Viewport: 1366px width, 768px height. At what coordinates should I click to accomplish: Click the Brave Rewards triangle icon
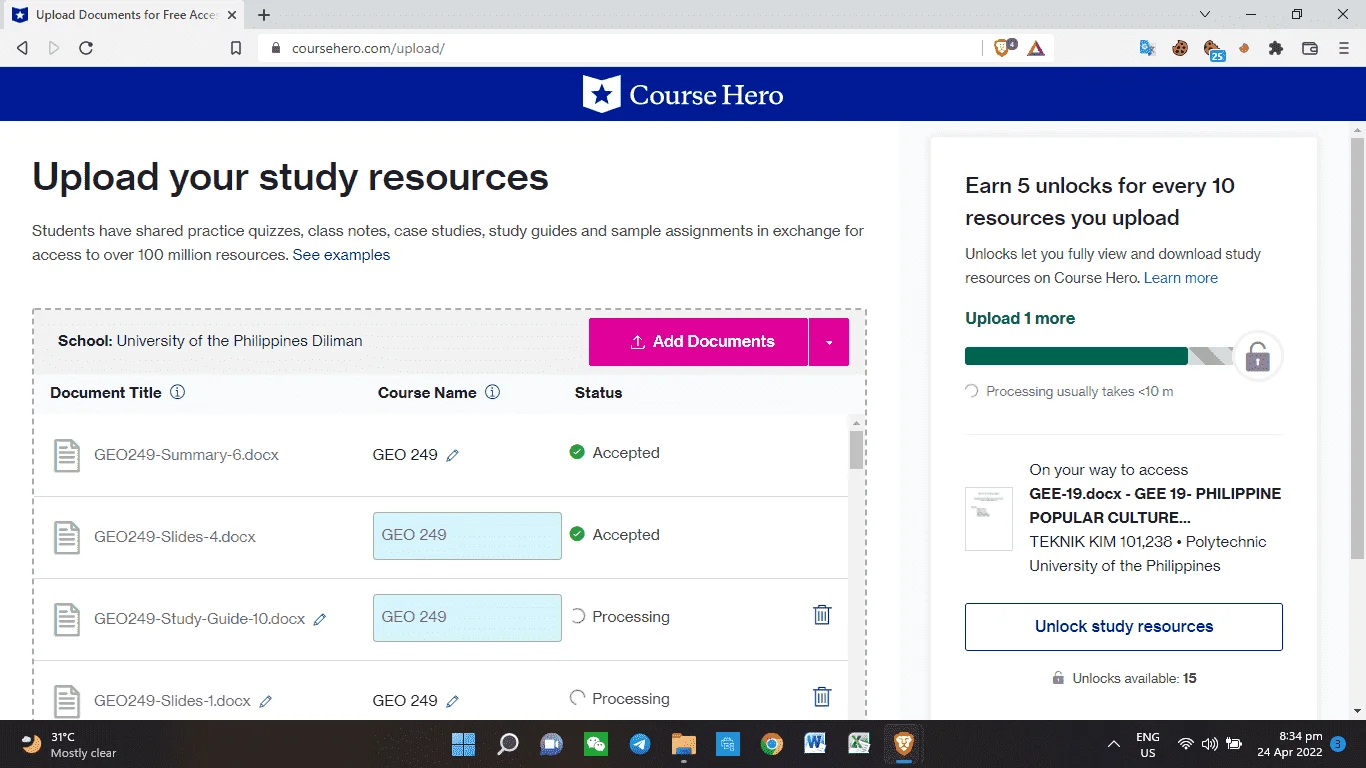point(1036,48)
